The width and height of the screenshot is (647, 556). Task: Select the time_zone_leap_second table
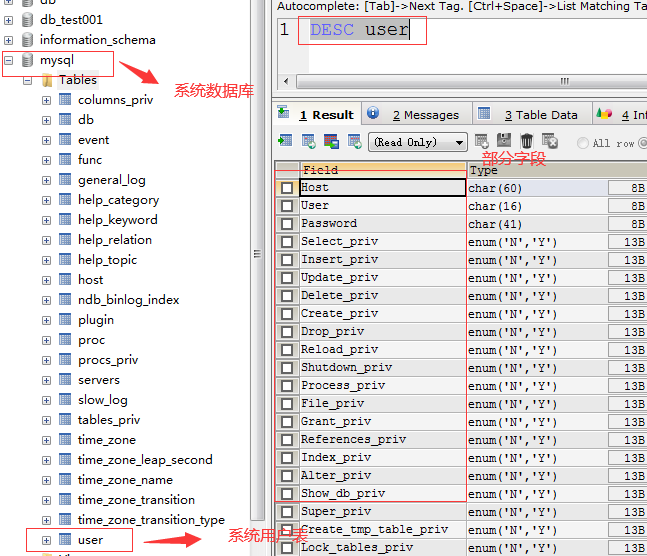click(x=145, y=459)
